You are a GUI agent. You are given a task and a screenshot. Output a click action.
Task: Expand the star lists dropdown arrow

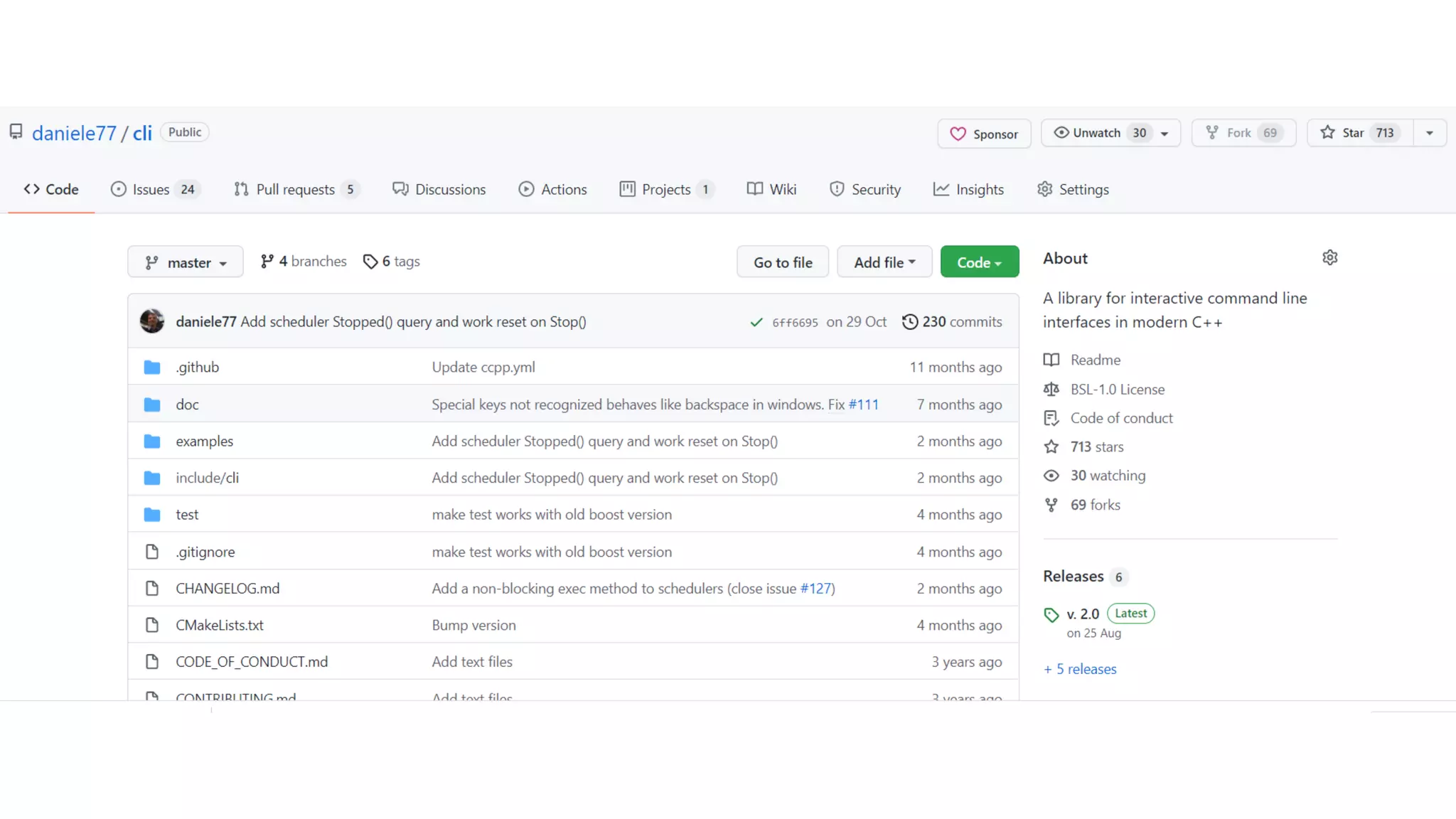click(1429, 133)
